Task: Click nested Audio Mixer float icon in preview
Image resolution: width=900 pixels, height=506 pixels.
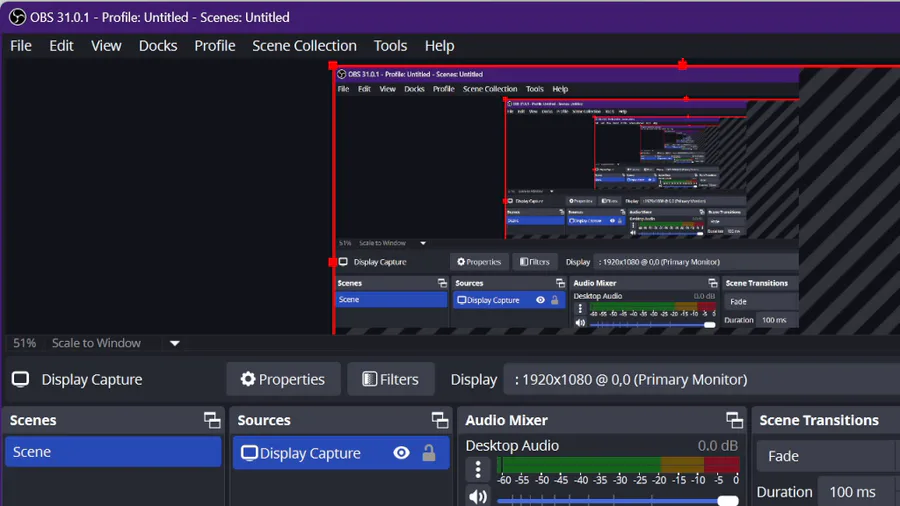Action: pyautogui.click(x=713, y=283)
